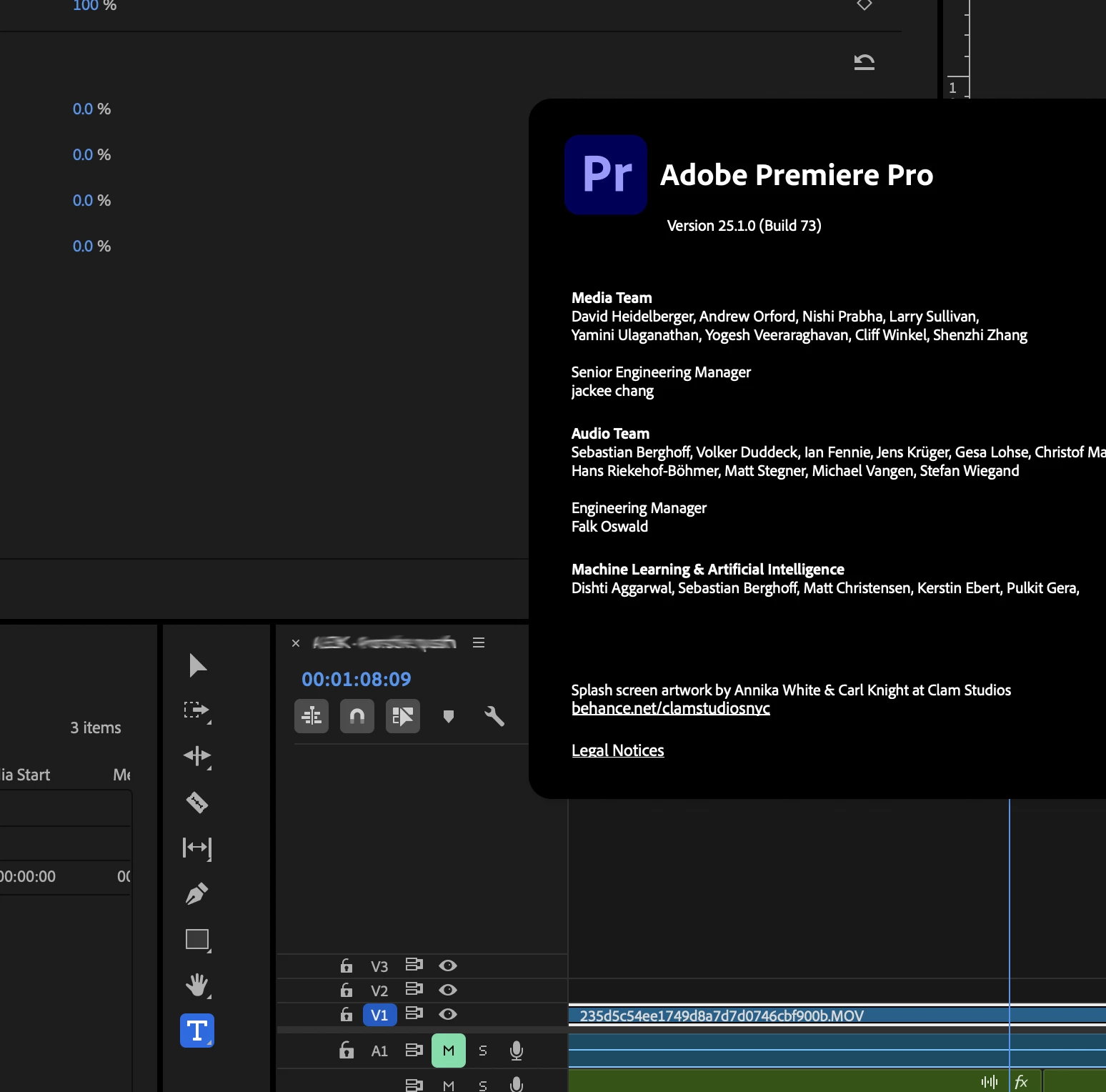Toggle V3 track output eye
This screenshot has height=1092, width=1106.
[448, 966]
